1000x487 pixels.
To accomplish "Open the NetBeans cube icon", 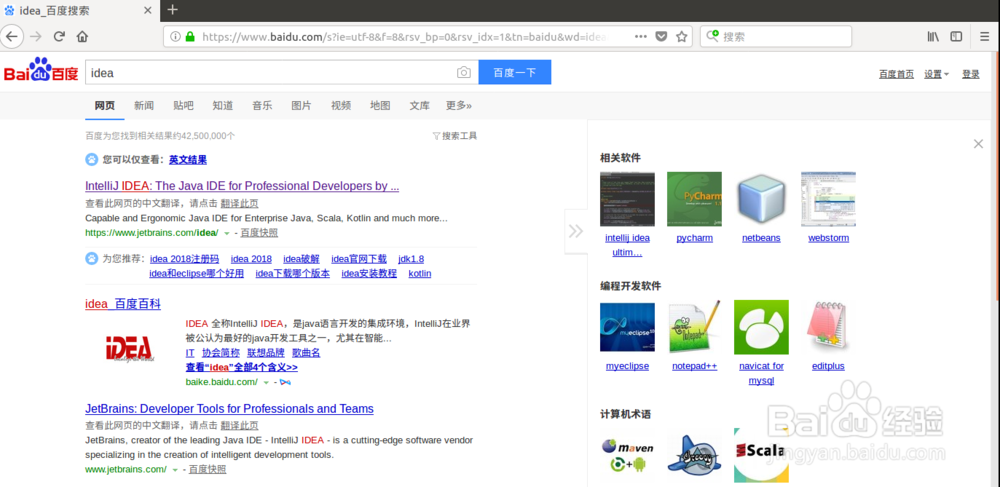I will 761,199.
